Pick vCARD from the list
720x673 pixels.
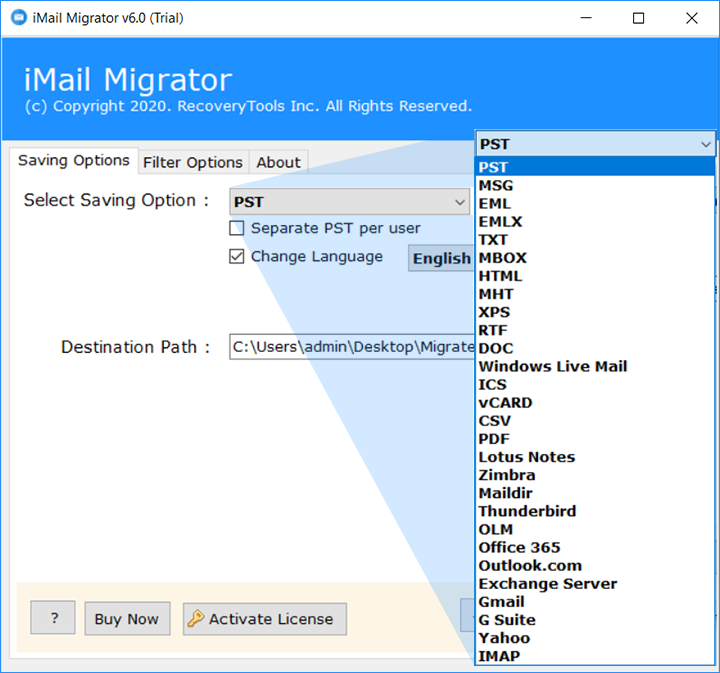(x=595, y=403)
